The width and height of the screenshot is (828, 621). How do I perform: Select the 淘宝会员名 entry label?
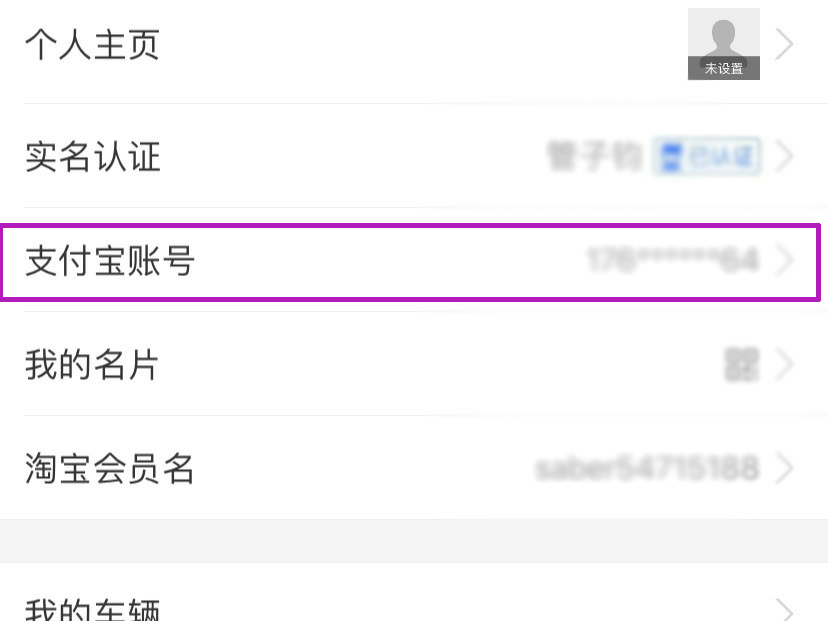point(109,468)
